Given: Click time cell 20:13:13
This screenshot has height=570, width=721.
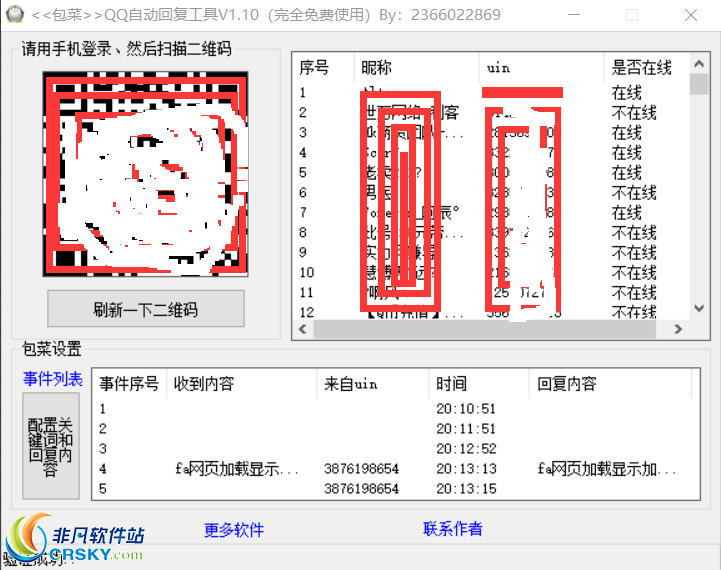Looking at the screenshot, I should [466, 468].
